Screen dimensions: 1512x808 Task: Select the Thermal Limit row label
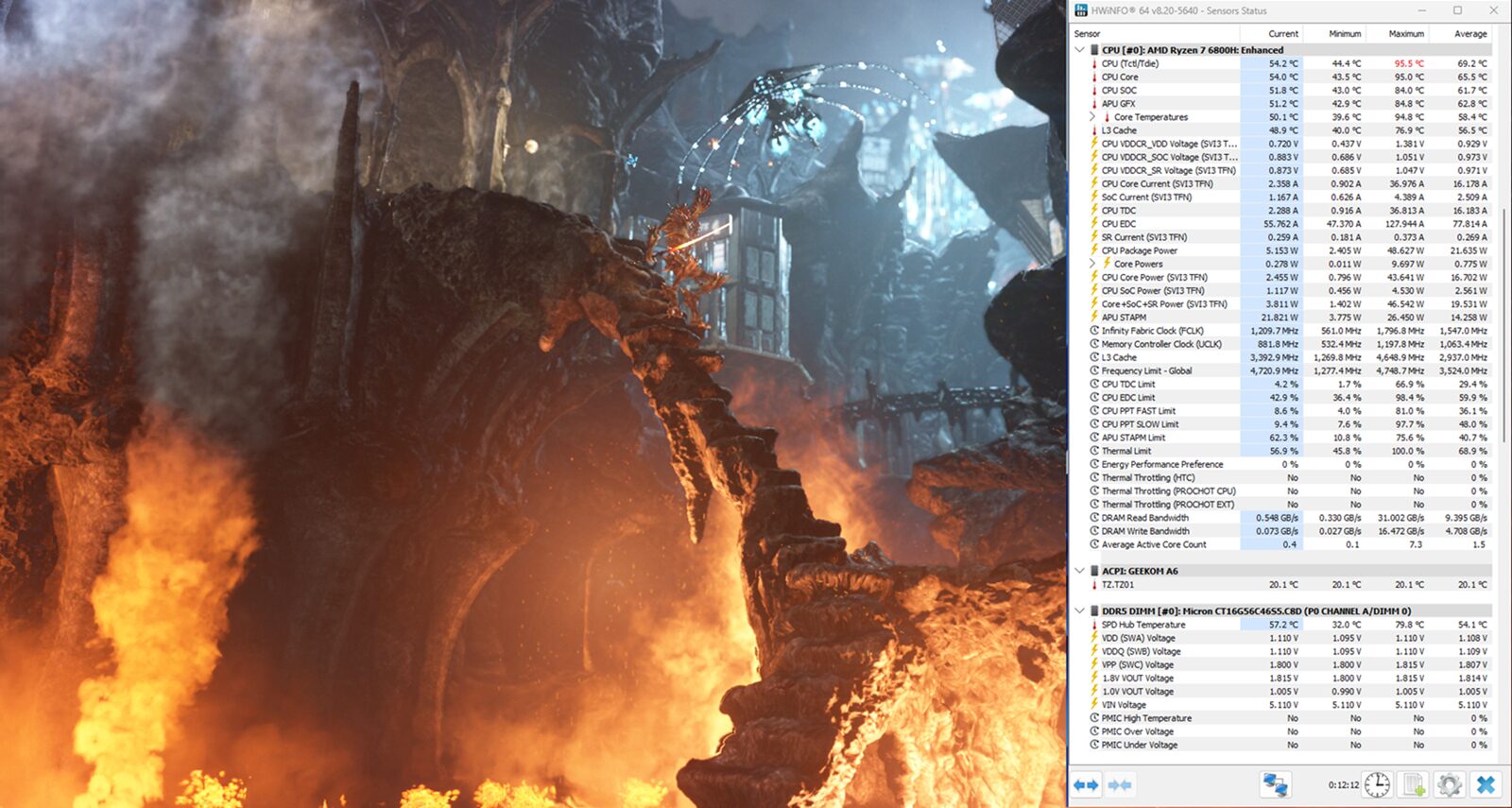pos(1126,451)
